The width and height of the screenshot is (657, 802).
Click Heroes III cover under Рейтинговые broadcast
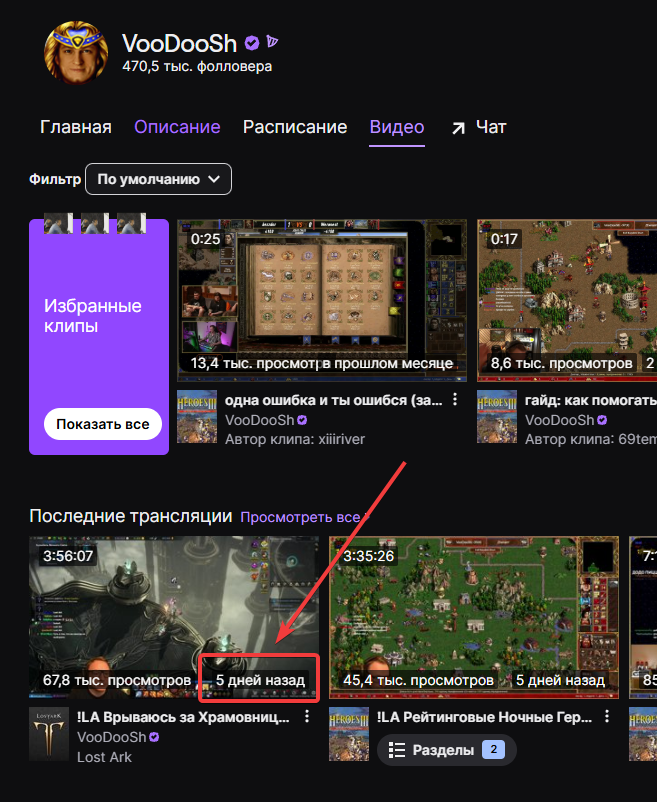pyautogui.click(x=349, y=734)
